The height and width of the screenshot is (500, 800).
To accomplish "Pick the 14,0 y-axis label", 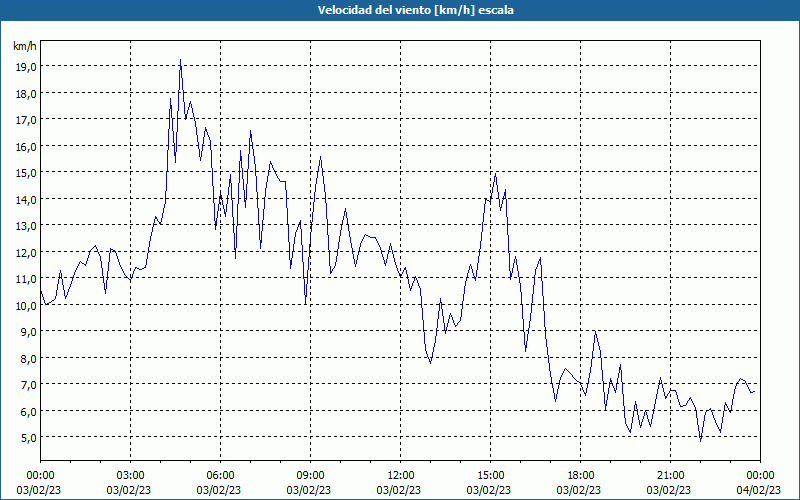I will click(25, 199).
